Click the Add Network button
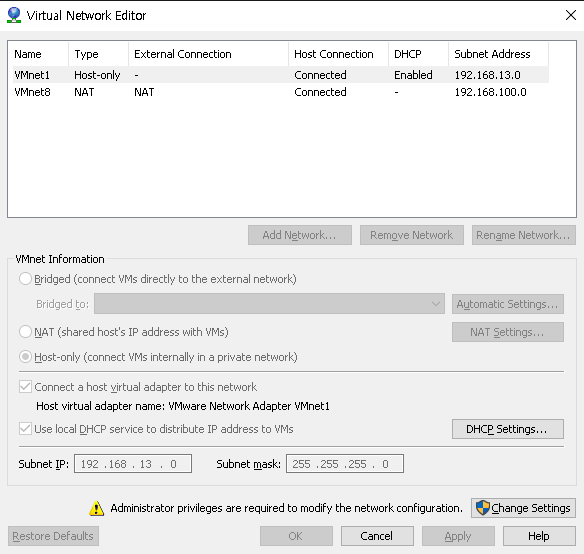This screenshot has height=554, width=584. pyautogui.click(x=300, y=235)
